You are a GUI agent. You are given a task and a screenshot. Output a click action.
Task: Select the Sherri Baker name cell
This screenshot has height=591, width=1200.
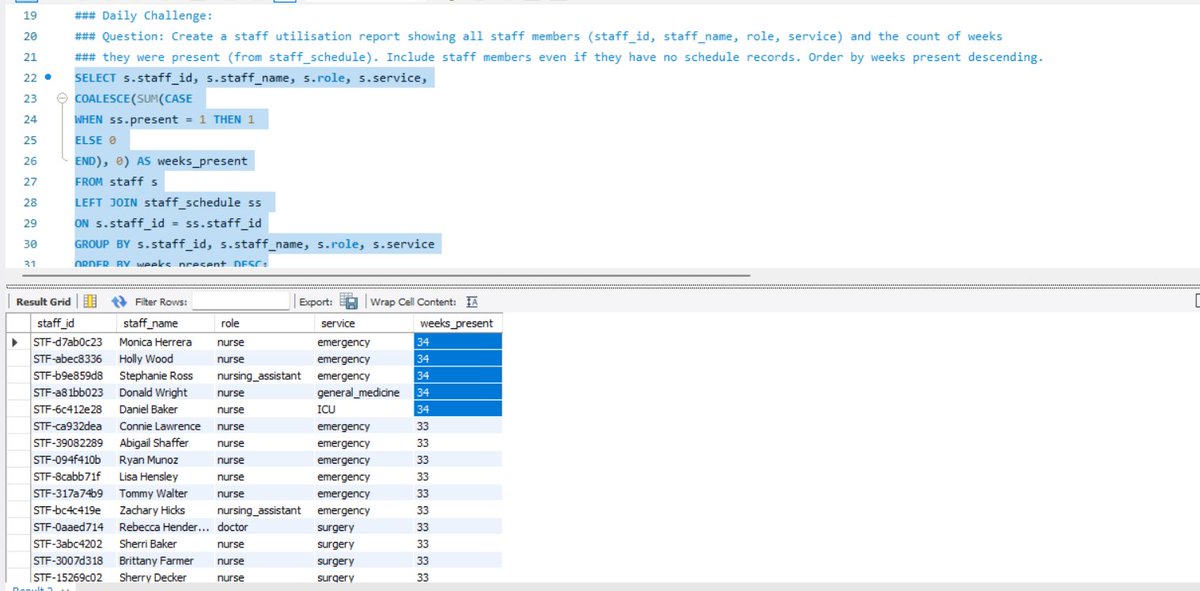click(x=164, y=544)
